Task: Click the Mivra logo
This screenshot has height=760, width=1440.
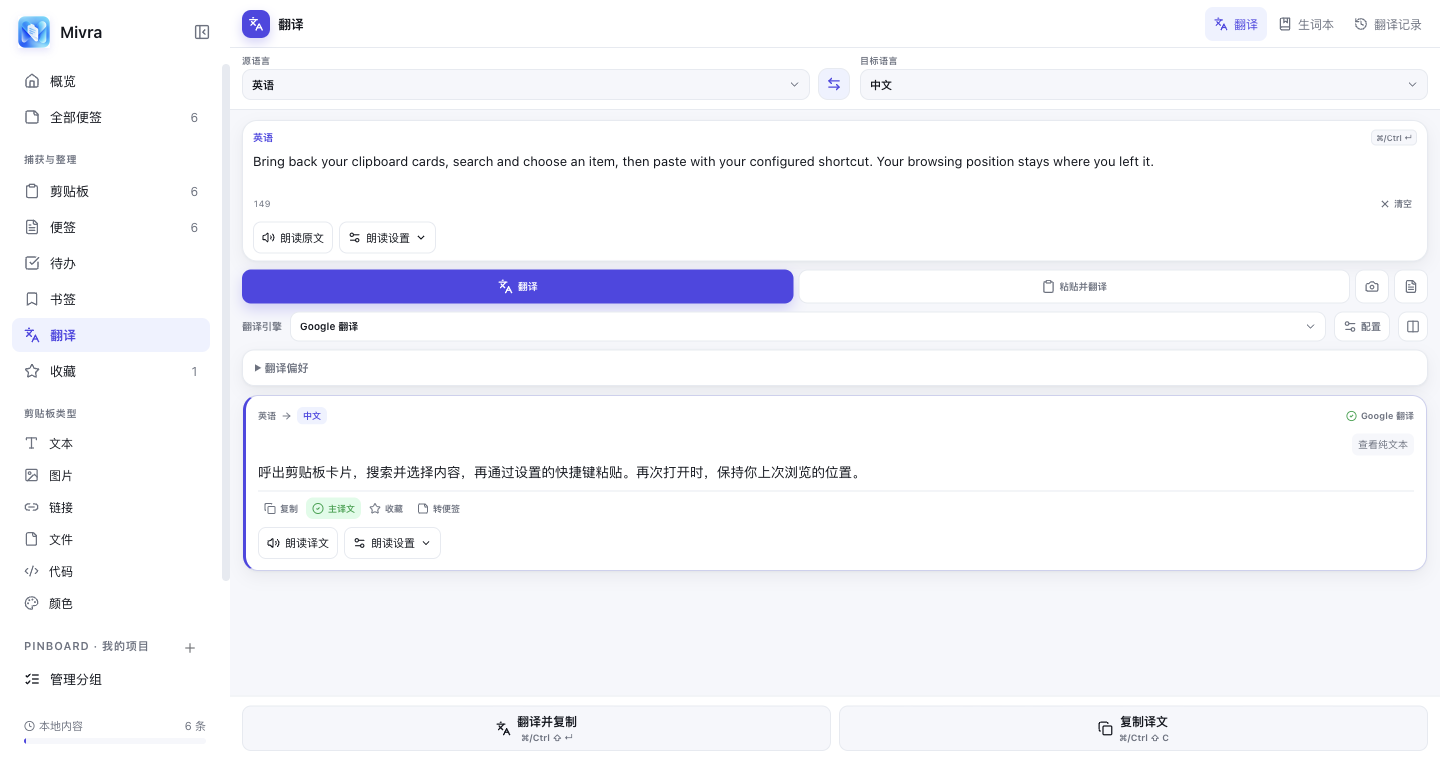Action: click(x=34, y=32)
